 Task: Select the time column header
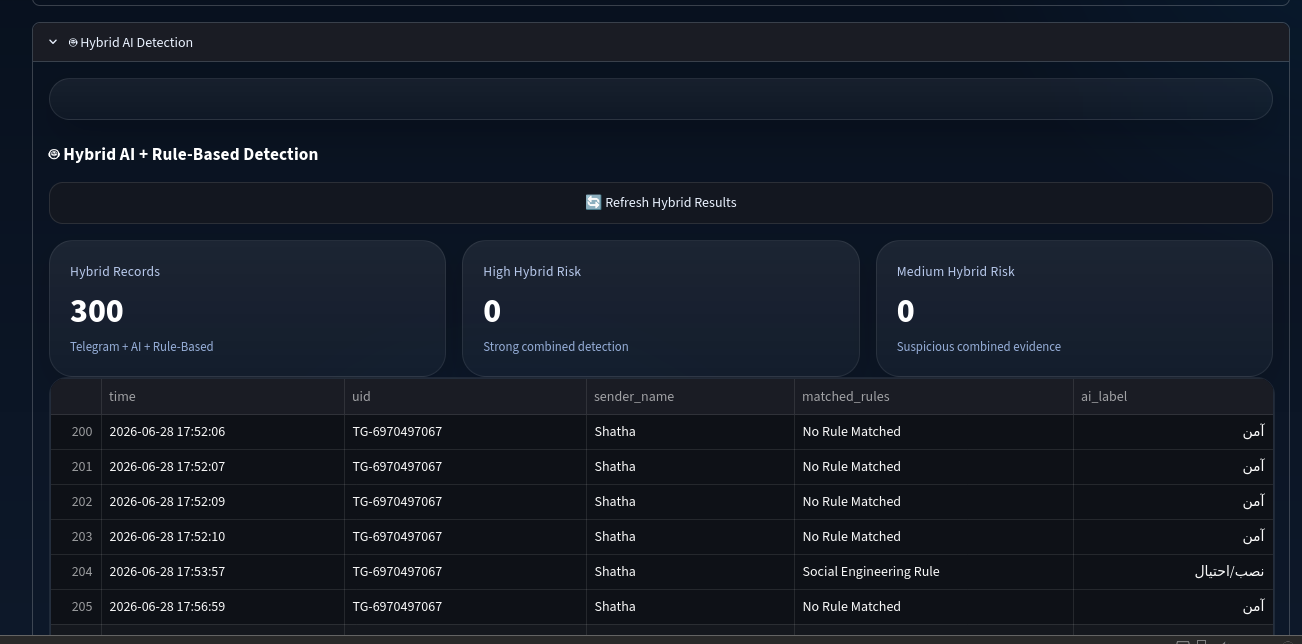222,396
